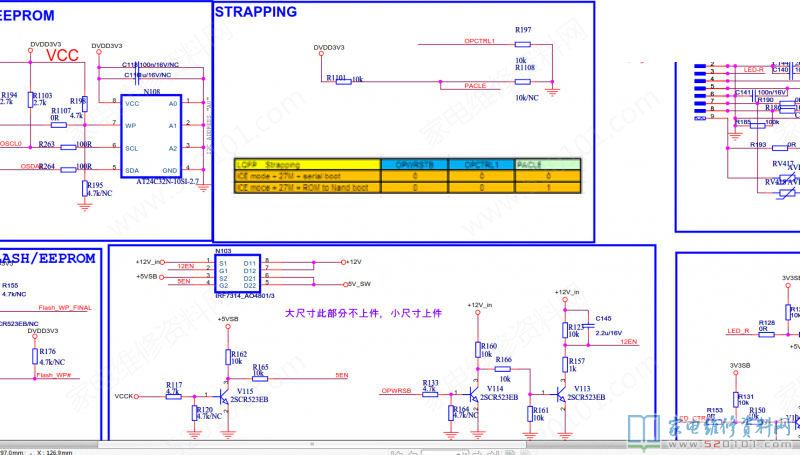
Task: Select the Chinese note text under N103
Action: (363, 285)
